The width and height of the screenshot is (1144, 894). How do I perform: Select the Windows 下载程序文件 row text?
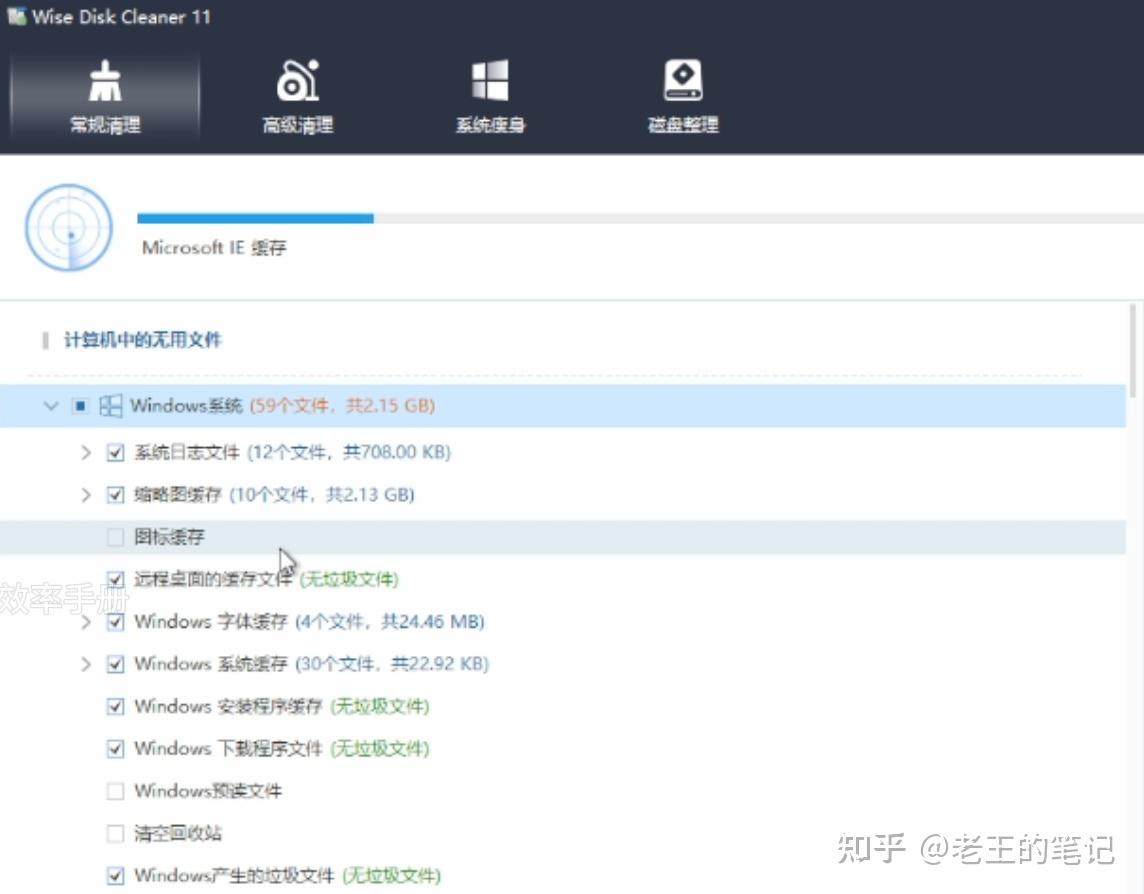click(282, 749)
